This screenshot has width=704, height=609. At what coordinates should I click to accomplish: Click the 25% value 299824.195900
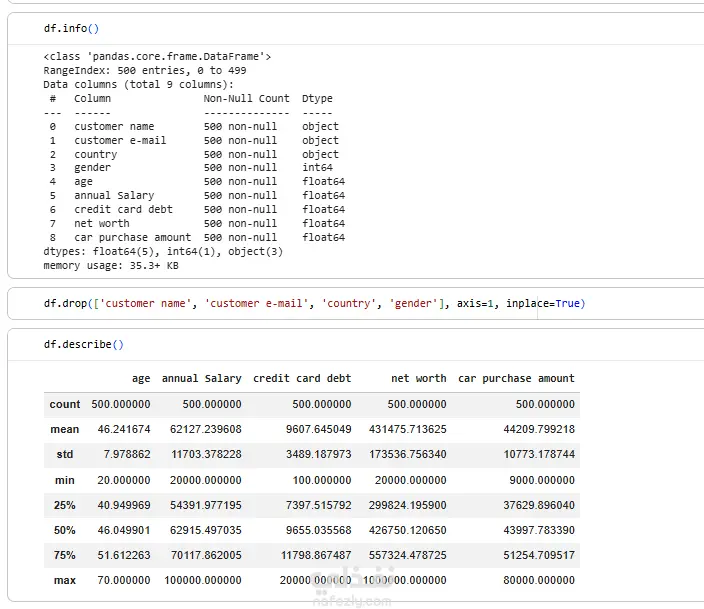tap(408, 505)
